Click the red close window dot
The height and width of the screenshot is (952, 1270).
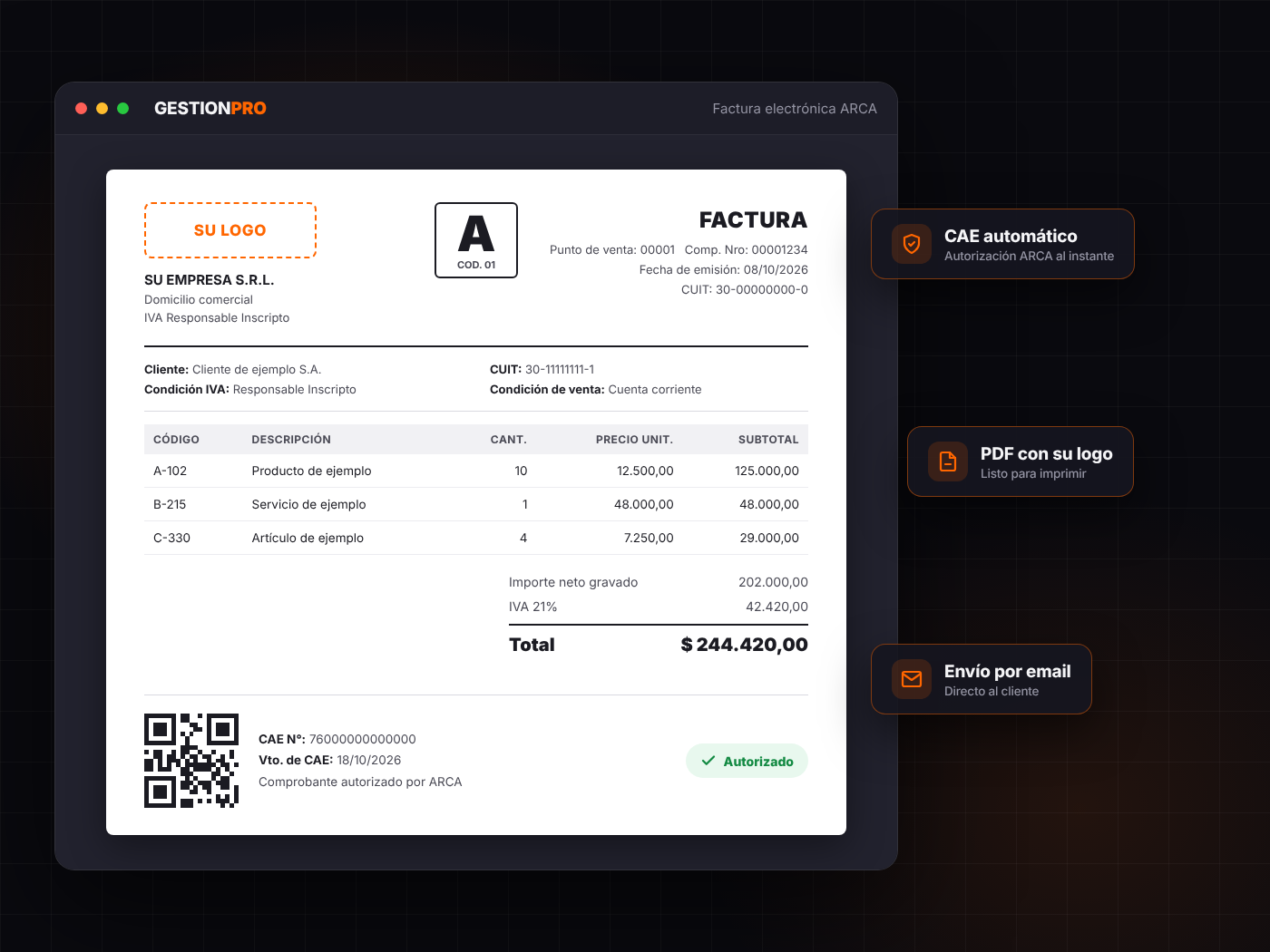click(81, 108)
